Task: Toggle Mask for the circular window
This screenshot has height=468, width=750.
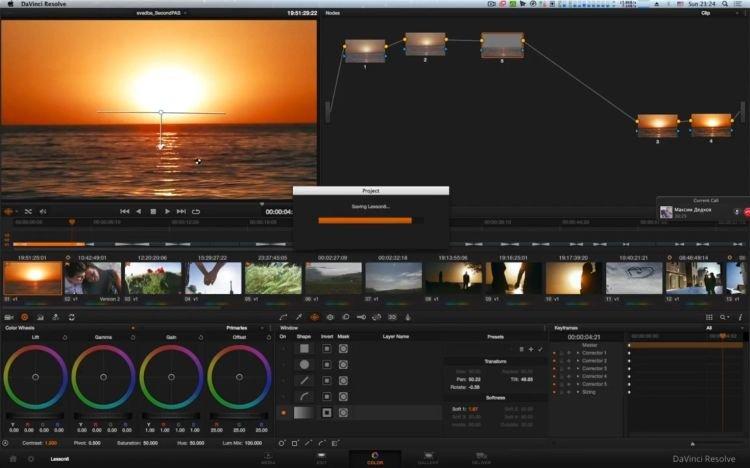Action: click(343, 365)
